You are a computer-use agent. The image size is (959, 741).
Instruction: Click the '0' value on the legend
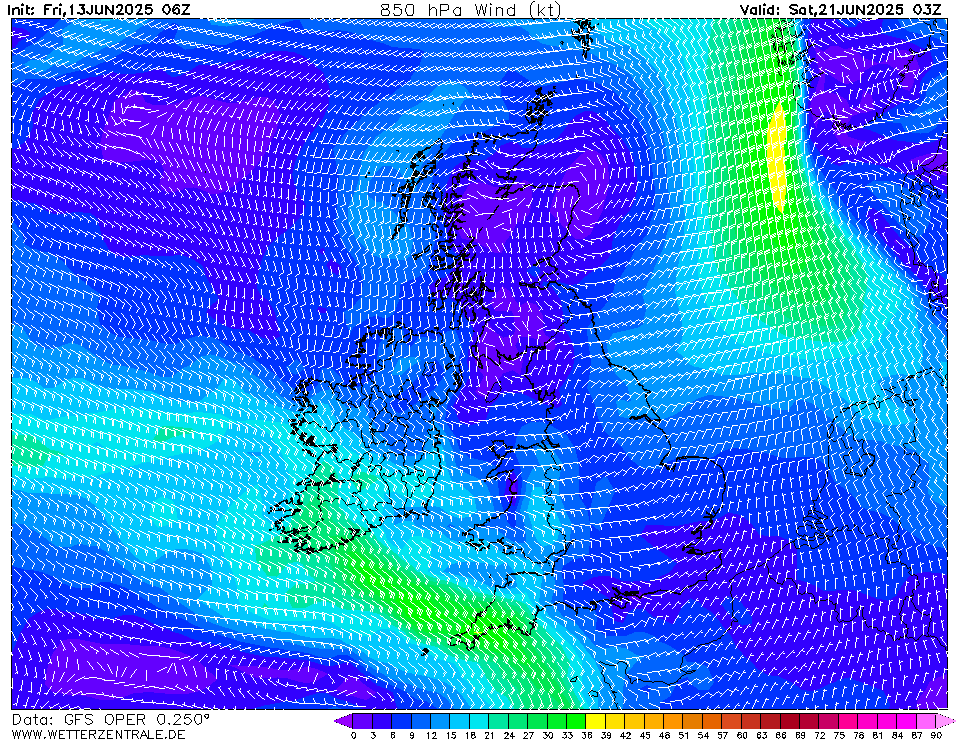tap(354, 735)
